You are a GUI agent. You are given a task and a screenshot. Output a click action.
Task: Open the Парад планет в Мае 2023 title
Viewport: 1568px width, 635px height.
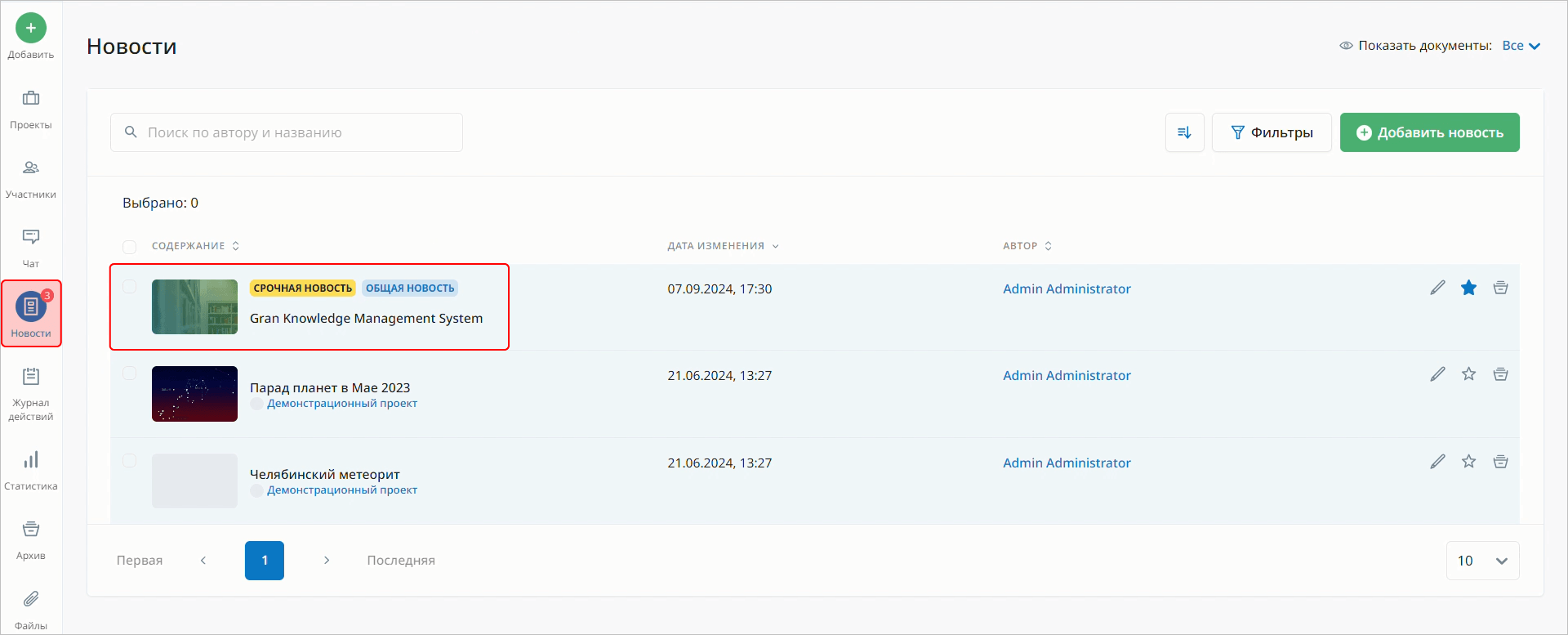tap(330, 387)
